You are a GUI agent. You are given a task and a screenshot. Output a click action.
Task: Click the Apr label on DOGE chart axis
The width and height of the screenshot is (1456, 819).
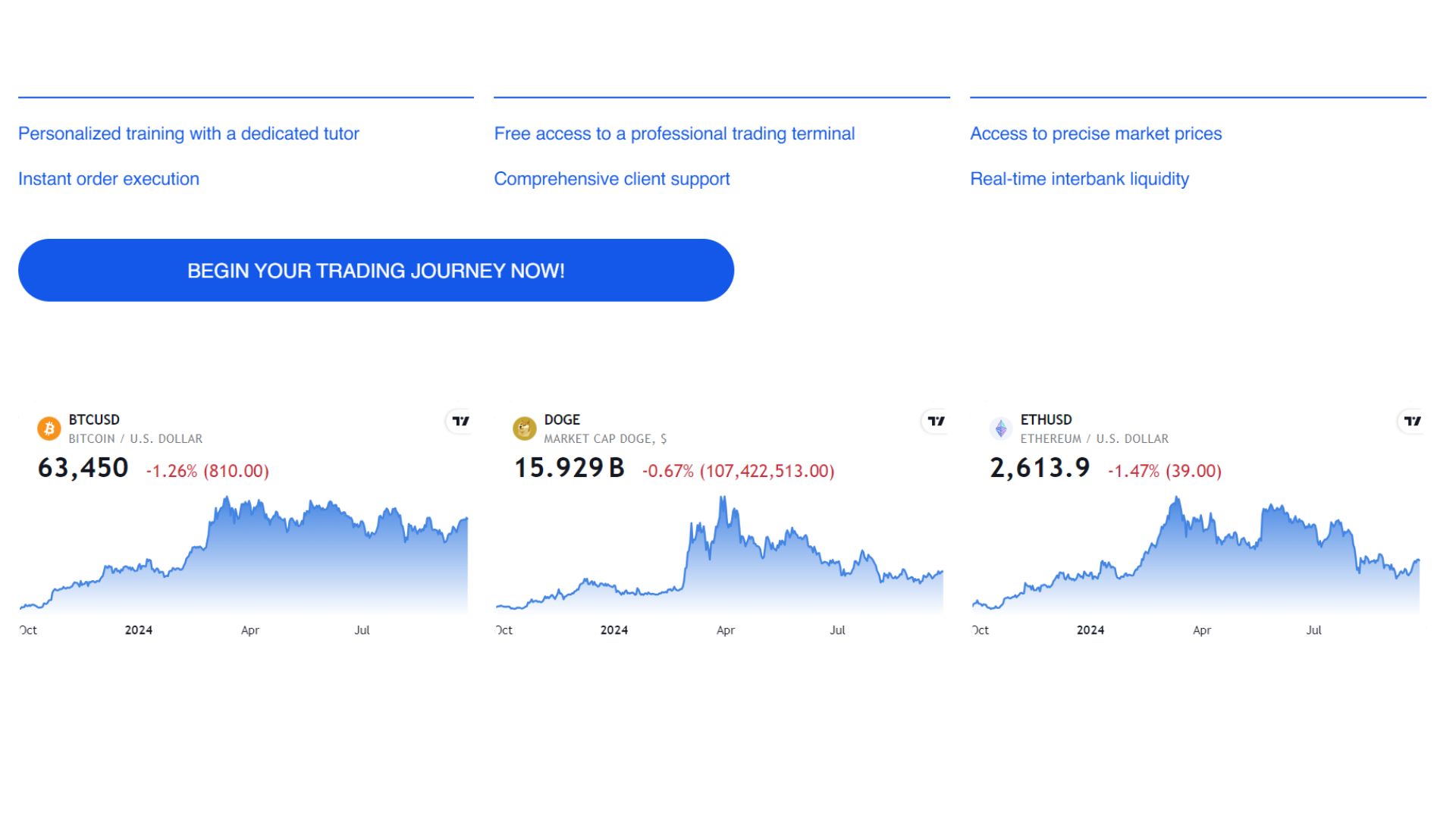pos(726,630)
